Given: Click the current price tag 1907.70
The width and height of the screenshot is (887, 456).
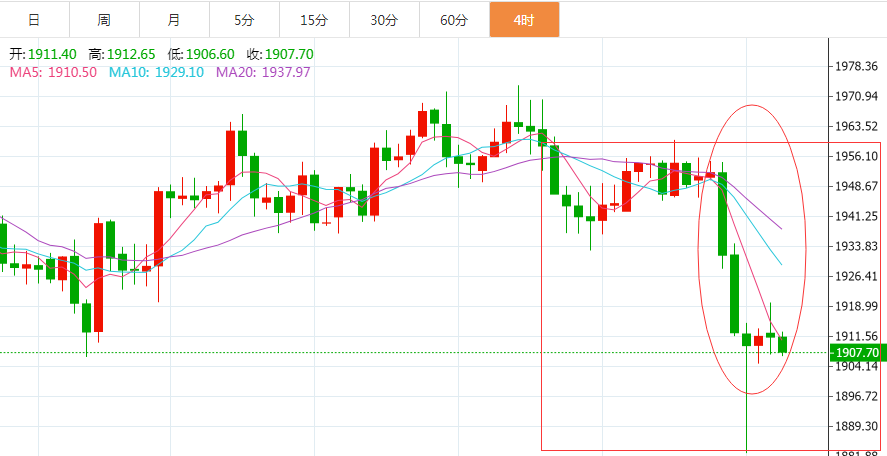Looking at the screenshot, I should (x=856, y=352).
